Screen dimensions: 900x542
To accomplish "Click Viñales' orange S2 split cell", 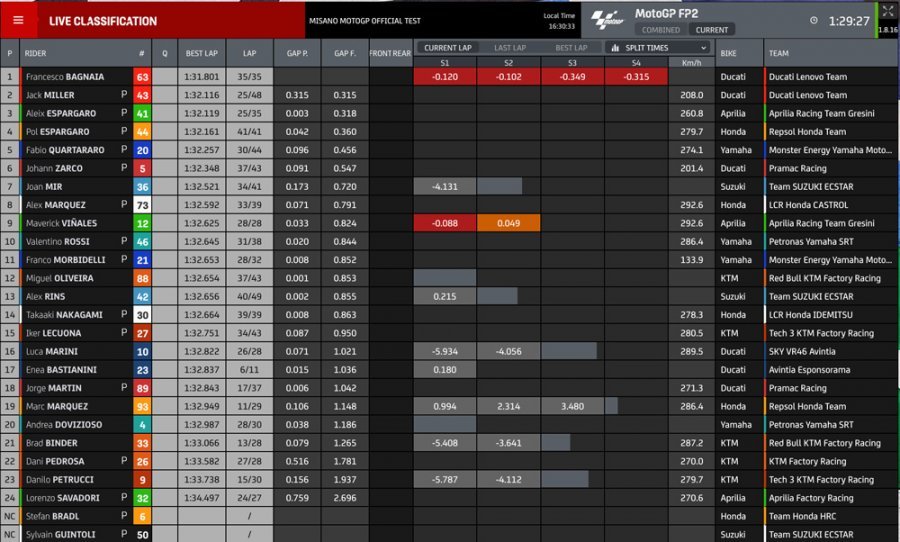I will 508,223.
